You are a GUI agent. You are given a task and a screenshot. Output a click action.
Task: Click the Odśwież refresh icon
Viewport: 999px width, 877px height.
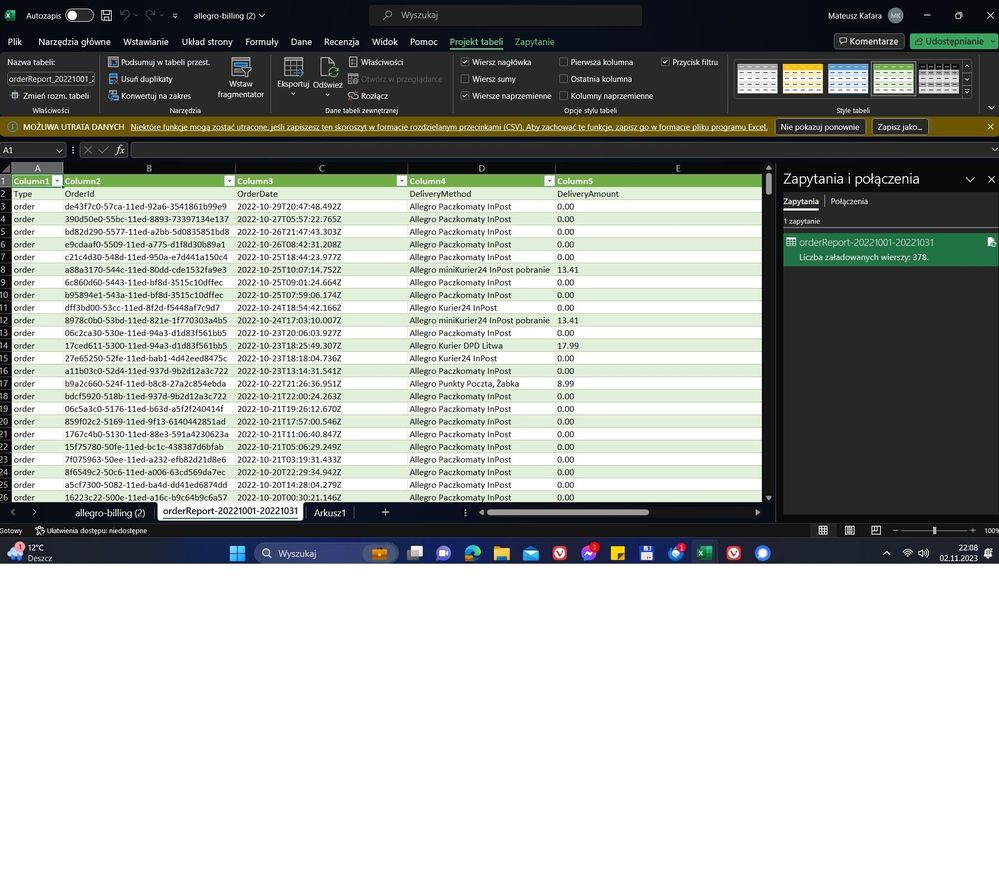328,68
